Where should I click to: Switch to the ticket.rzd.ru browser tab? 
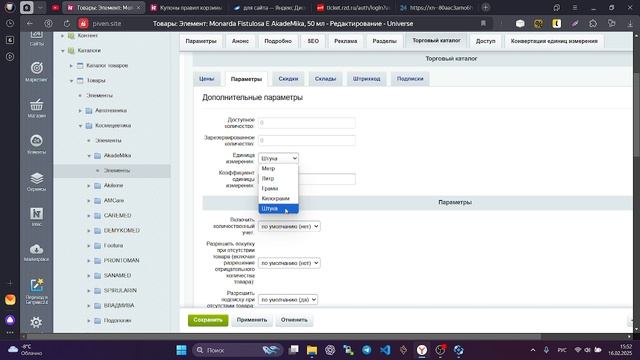pos(353,7)
